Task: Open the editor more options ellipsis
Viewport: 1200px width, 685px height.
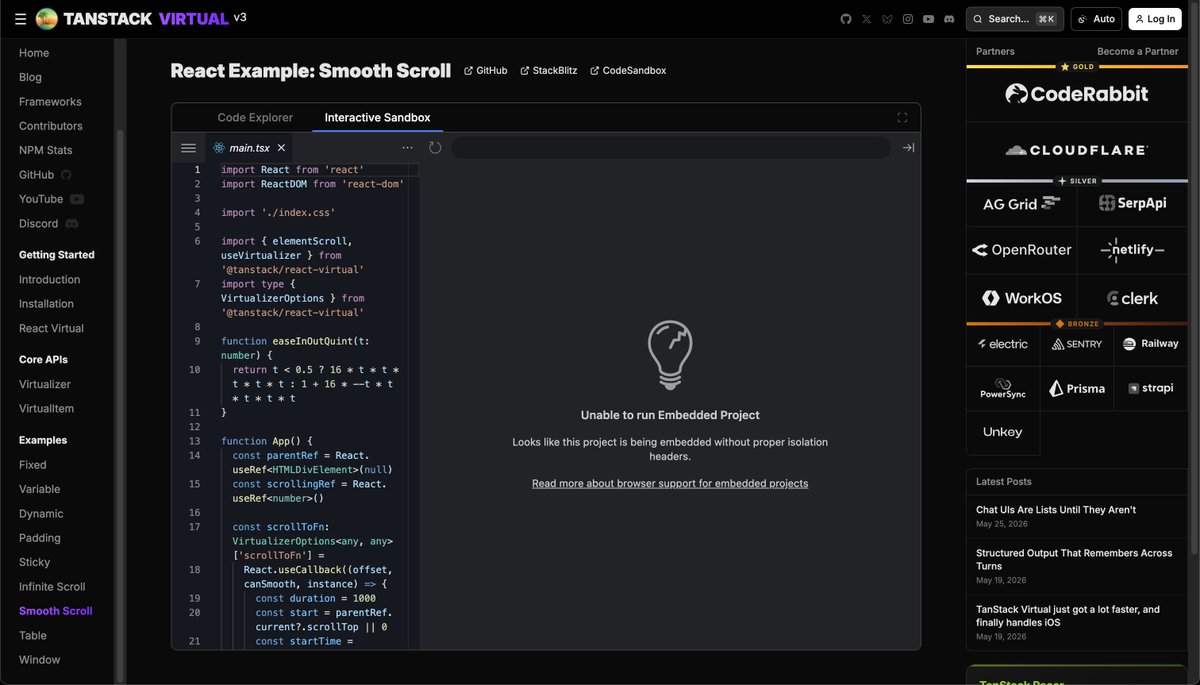Action: click(x=407, y=148)
